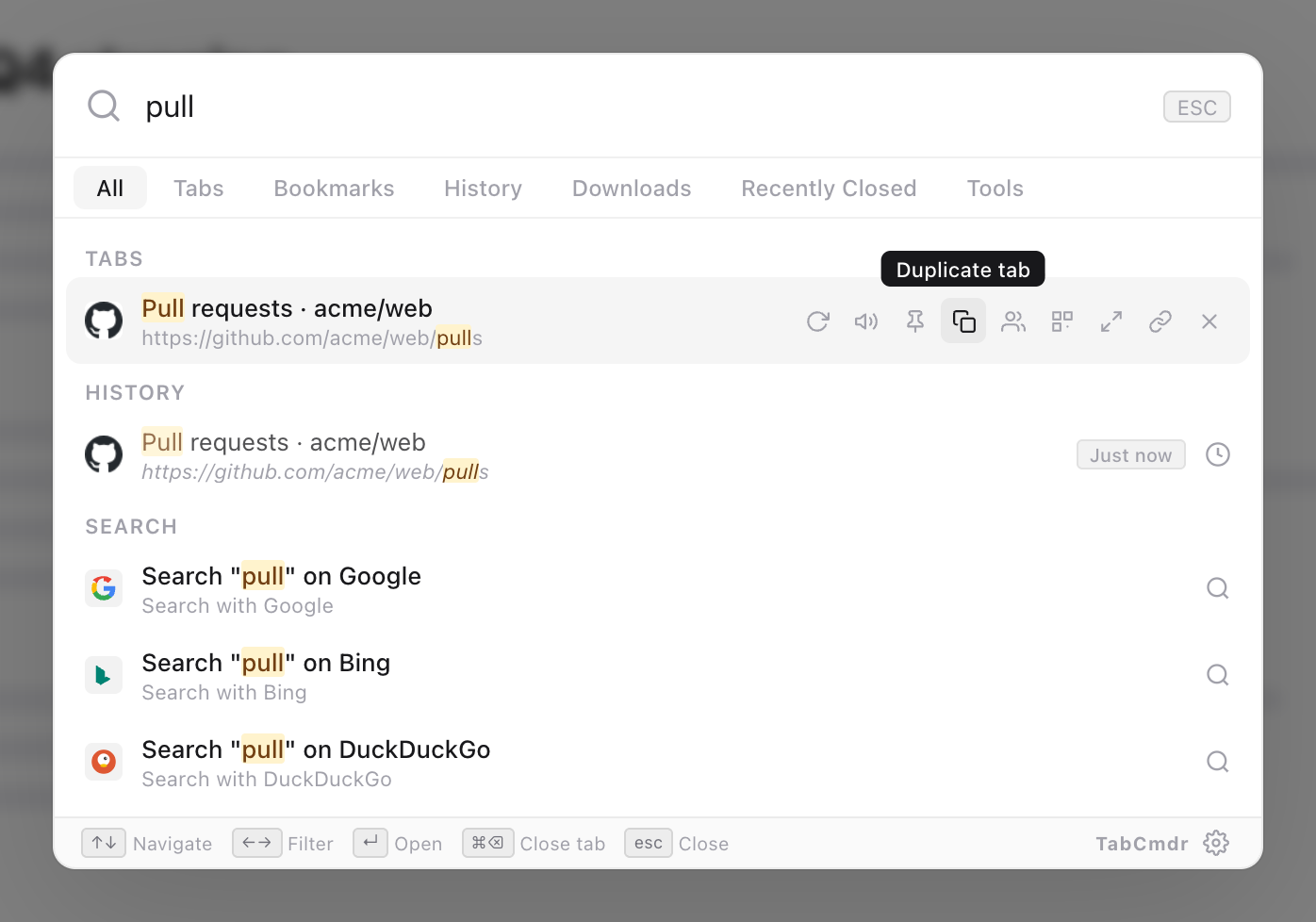Click search icon on DuckDuckGo row

pos(1218,762)
